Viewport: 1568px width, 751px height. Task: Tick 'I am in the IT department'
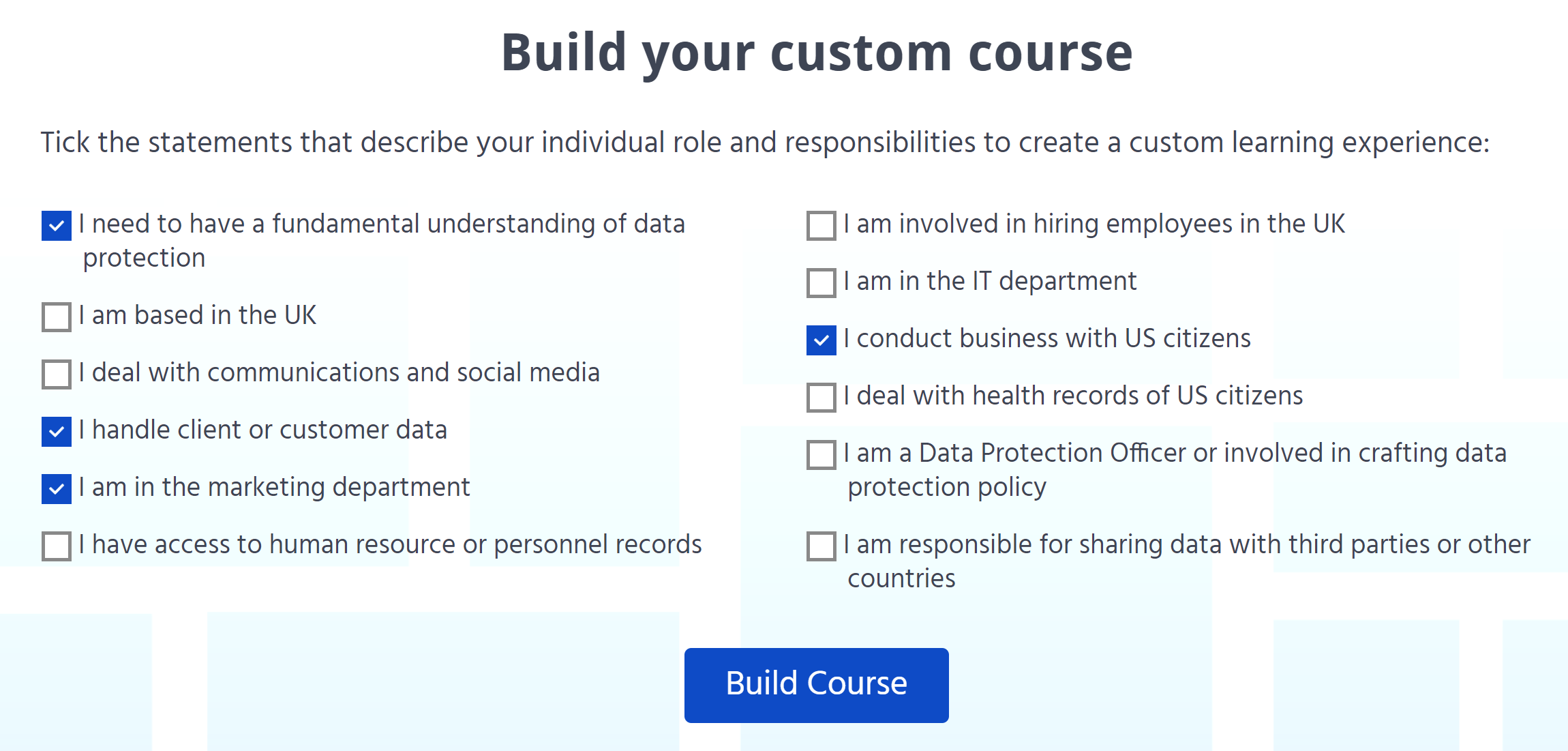coord(821,283)
